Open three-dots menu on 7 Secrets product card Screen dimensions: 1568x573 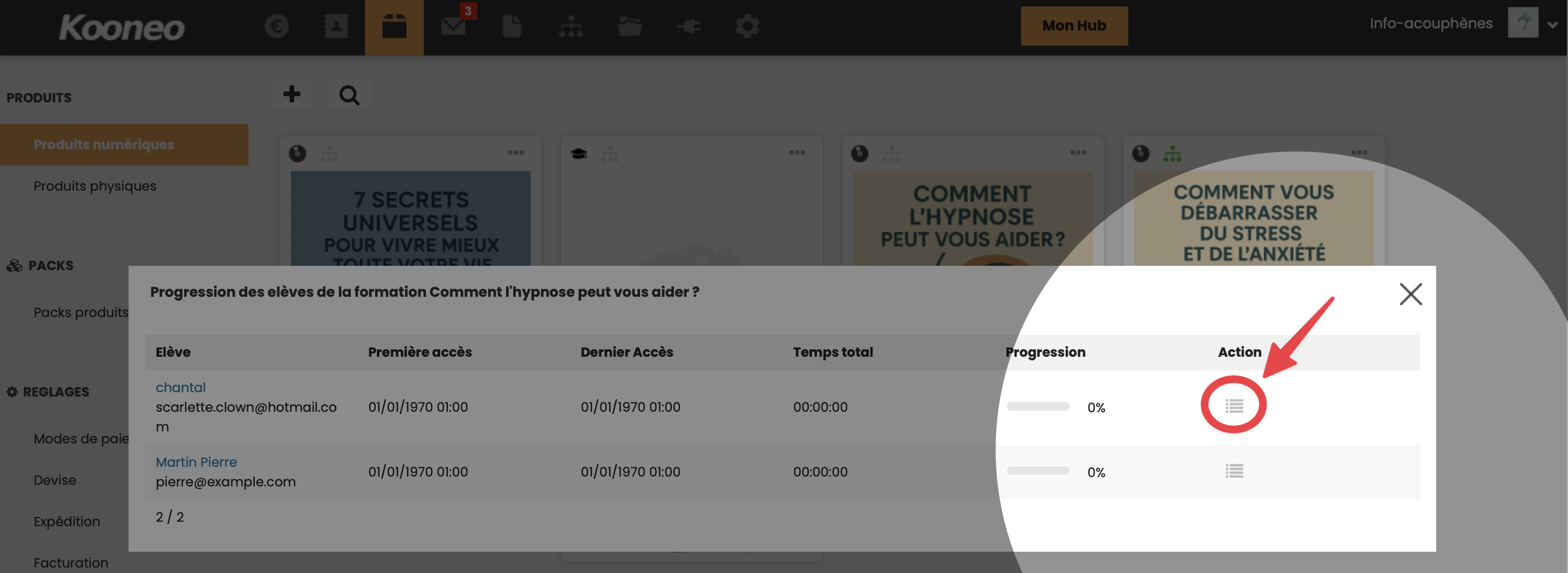click(515, 153)
